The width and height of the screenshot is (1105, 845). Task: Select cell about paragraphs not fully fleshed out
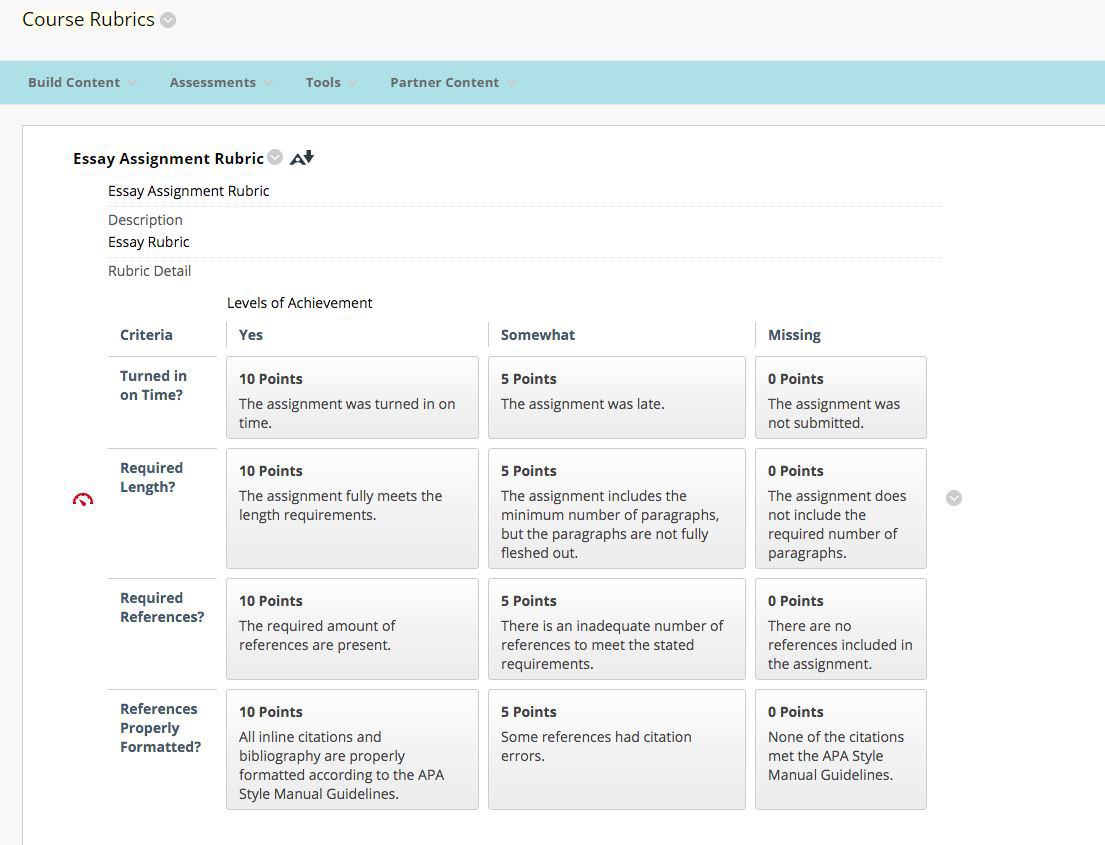pyautogui.click(x=617, y=508)
